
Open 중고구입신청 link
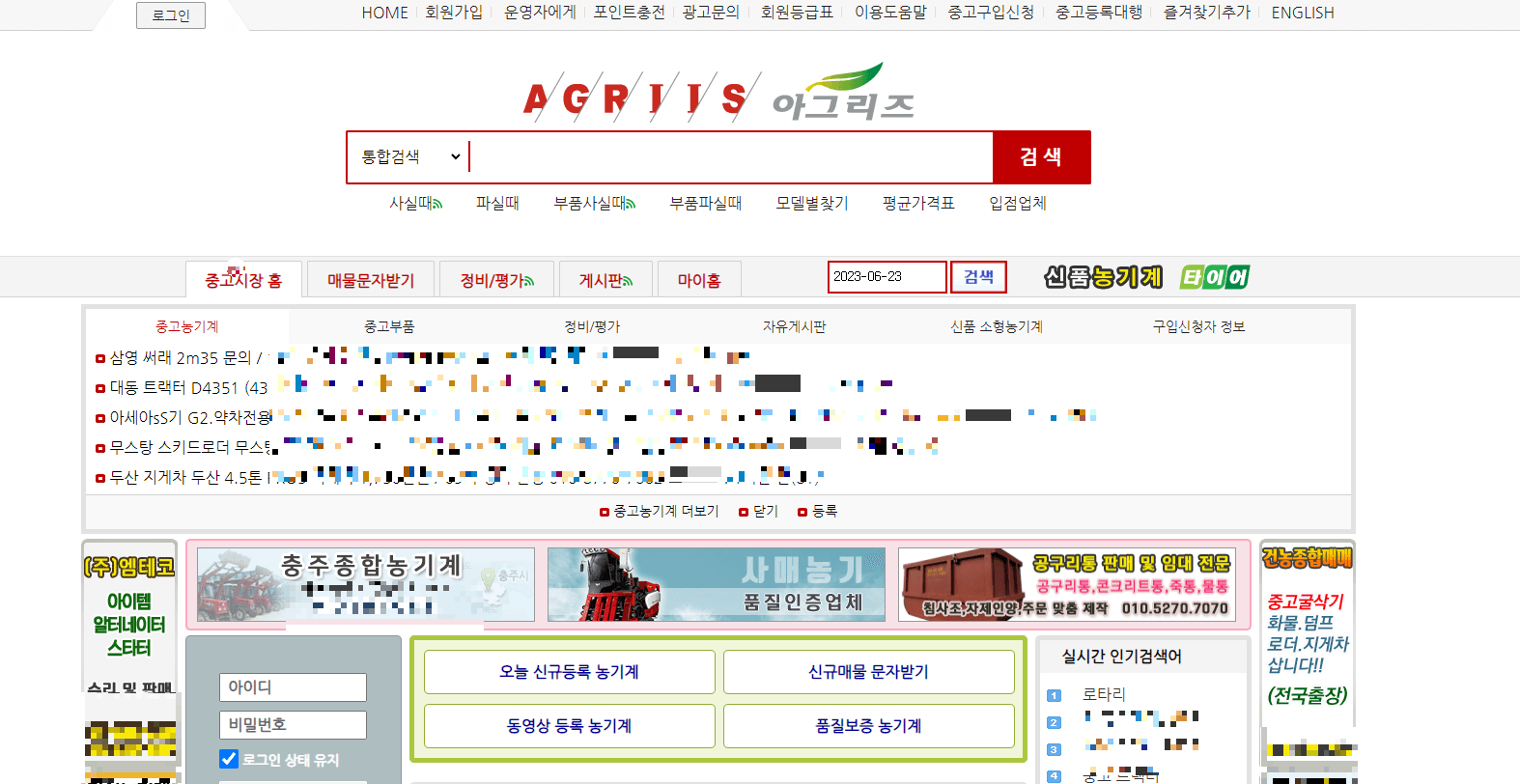pyautogui.click(x=991, y=13)
